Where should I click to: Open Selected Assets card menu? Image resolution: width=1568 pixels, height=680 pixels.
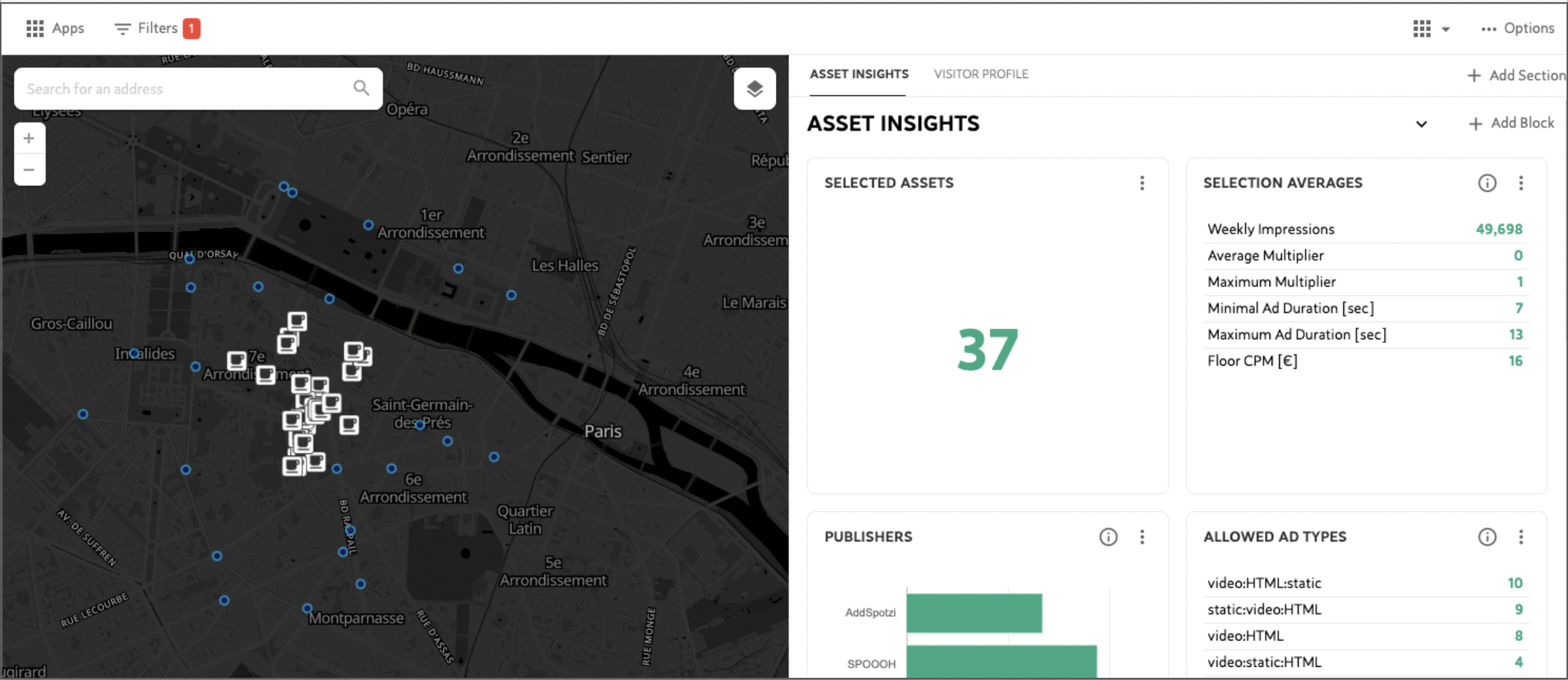tap(1142, 183)
